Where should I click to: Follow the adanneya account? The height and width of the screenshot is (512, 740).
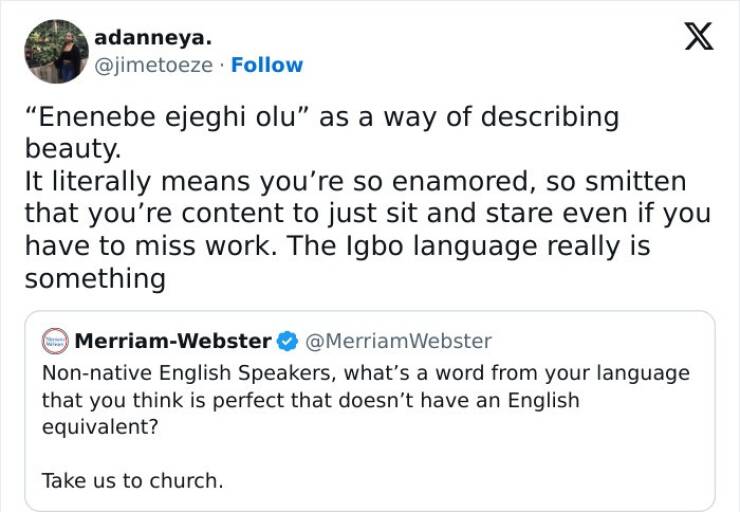tap(269, 65)
